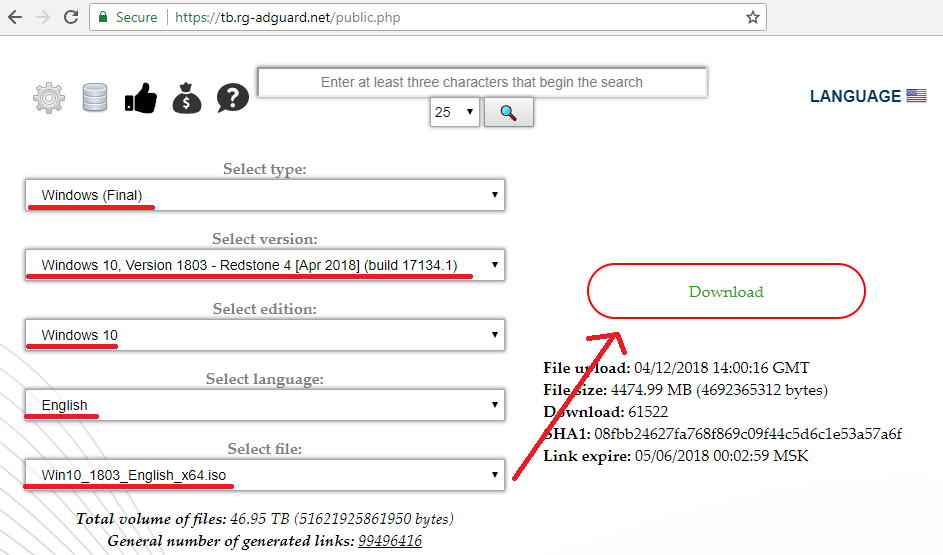Click the magnifier search button
Viewport: 943px width, 555px height.
508,112
